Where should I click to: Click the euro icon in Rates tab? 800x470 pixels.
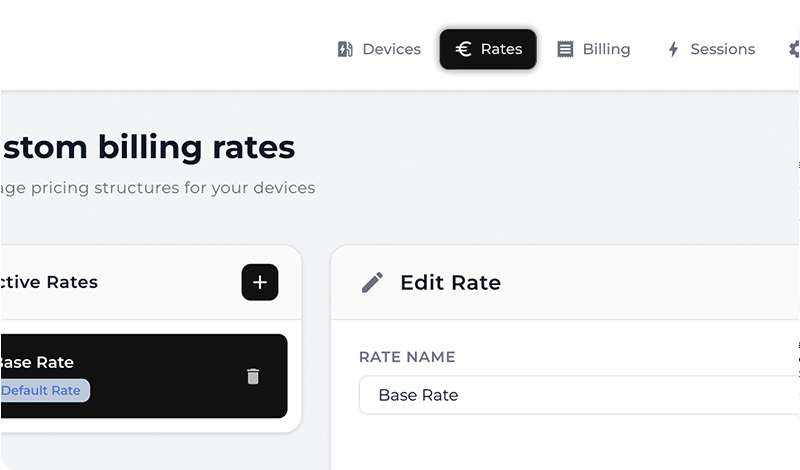pyautogui.click(x=463, y=49)
